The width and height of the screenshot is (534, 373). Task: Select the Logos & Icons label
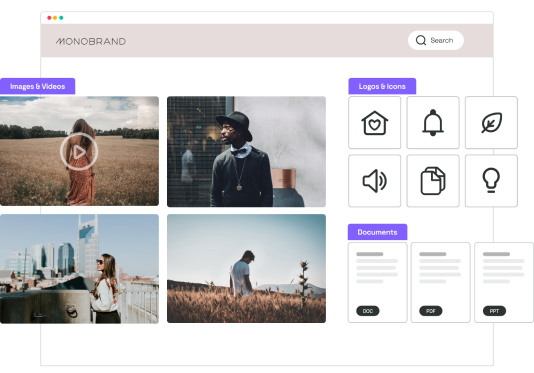[382, 86]
